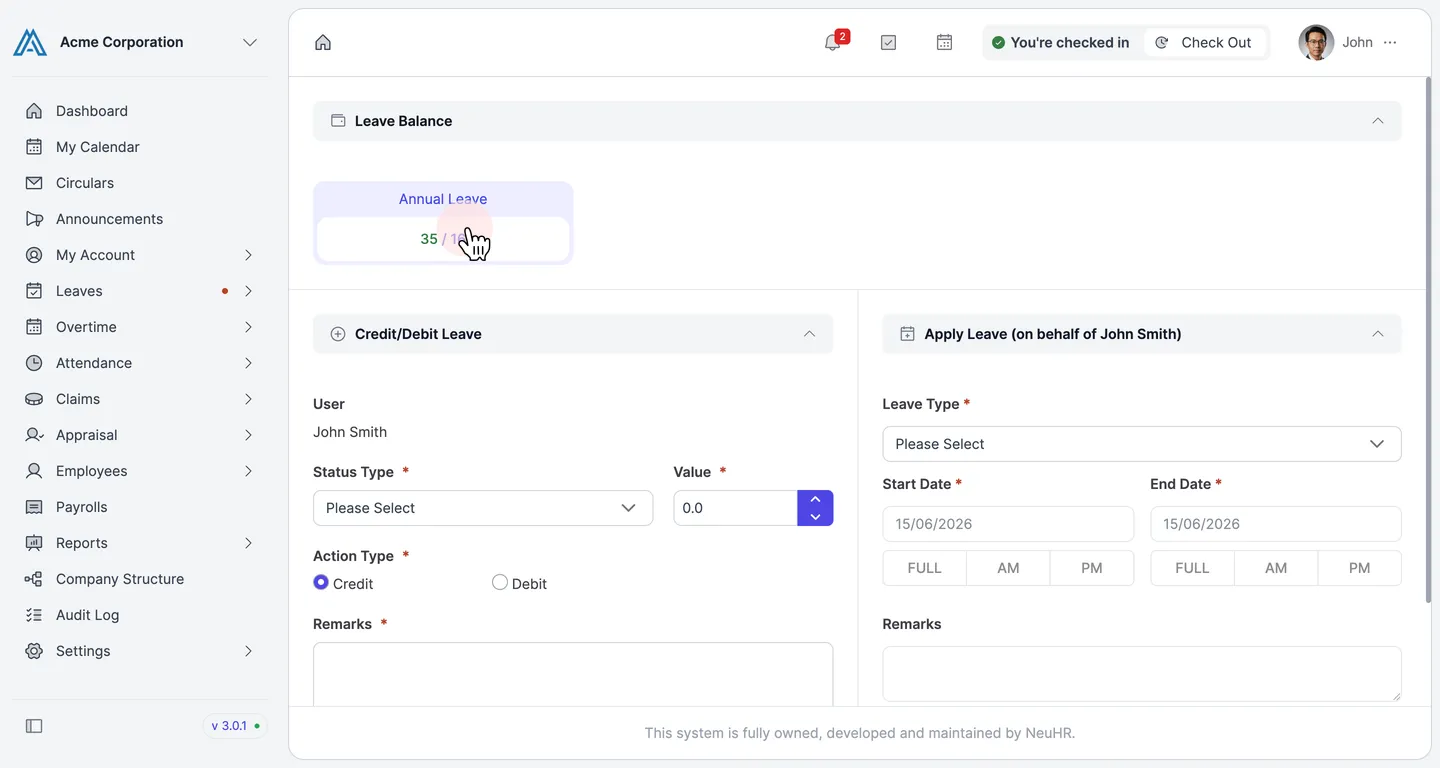
Task: Click the Apply Leave Remarks text area
Action: coord(1142,674)
